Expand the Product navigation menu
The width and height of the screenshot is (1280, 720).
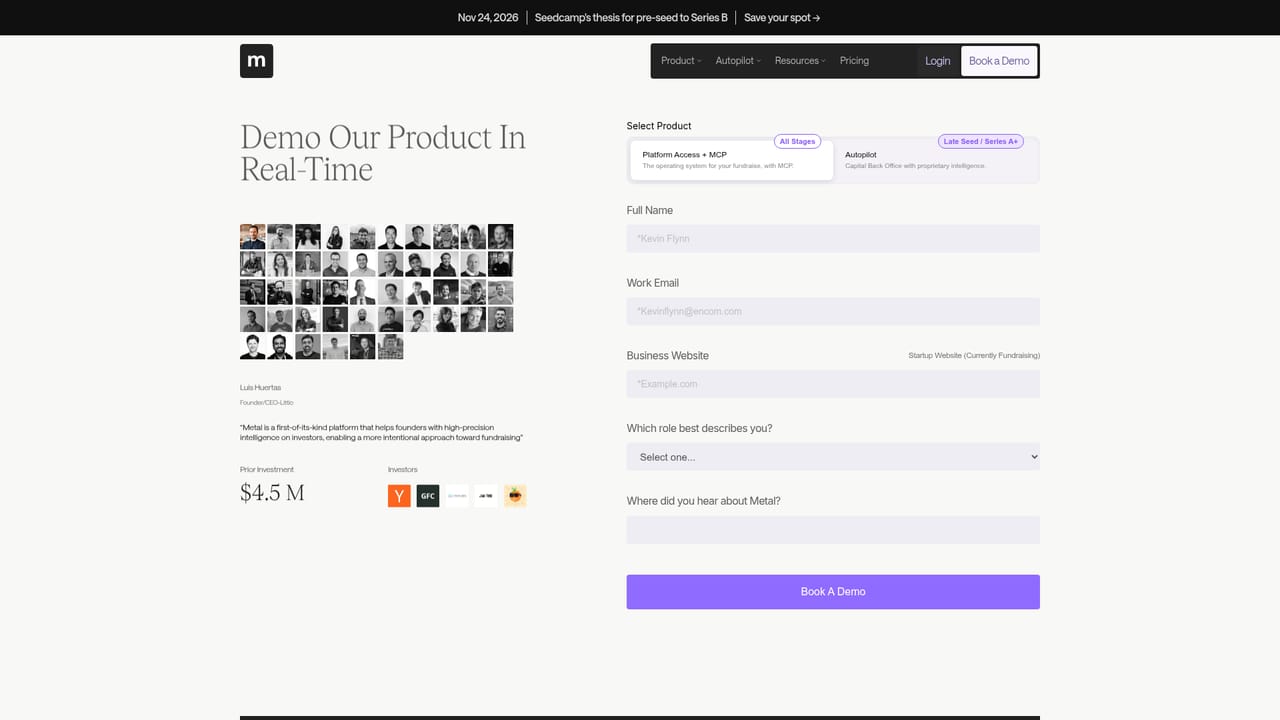pyautogui.click(x=681, y=61)
